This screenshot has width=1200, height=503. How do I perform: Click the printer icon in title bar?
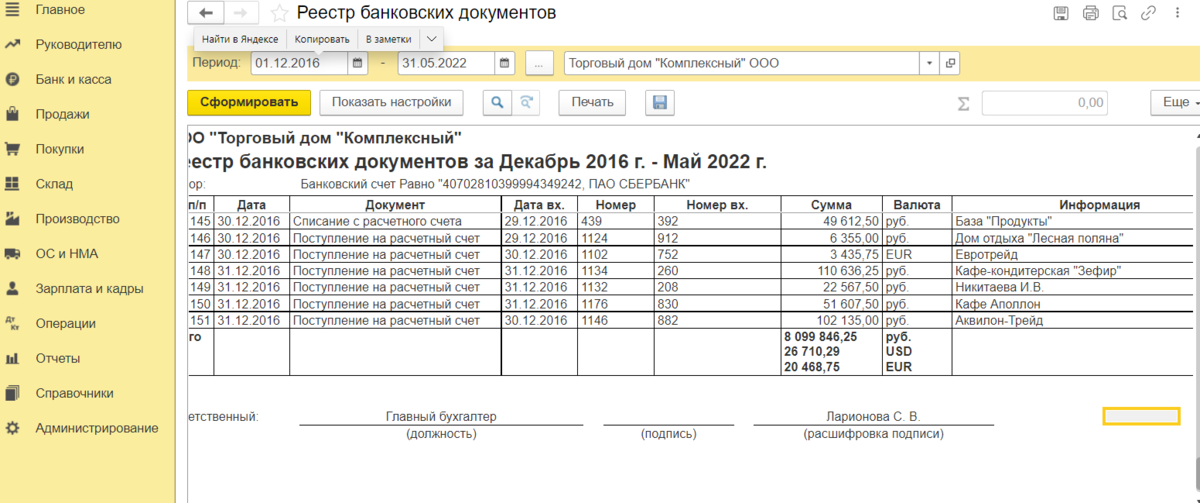1090,14
